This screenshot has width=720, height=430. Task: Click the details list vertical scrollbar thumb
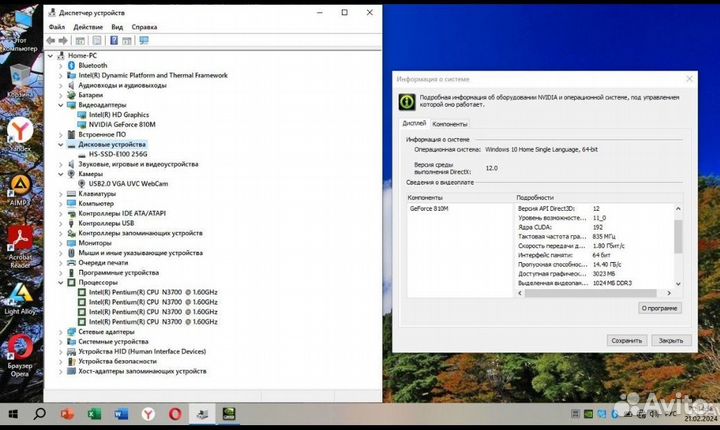tap(678, 236)
